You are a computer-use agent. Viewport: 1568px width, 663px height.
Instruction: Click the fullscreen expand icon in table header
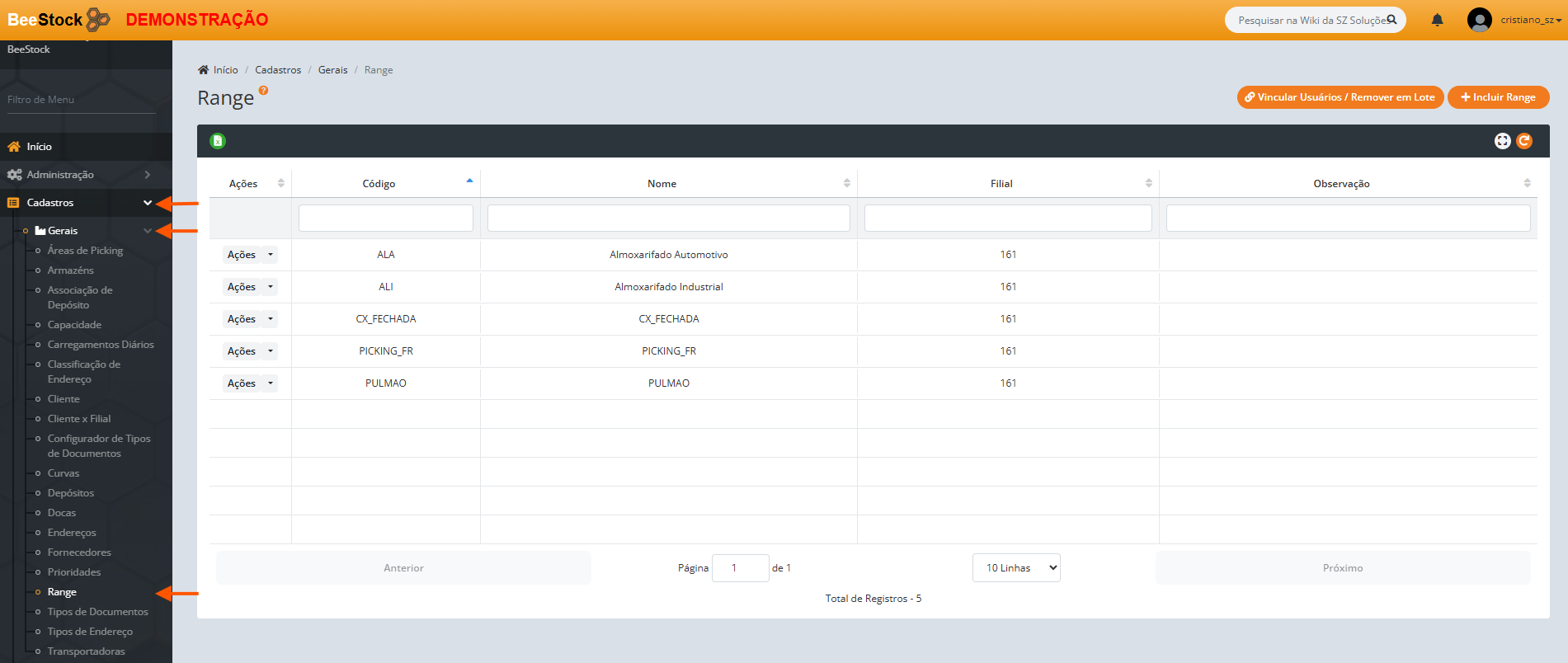coord(1502,141)
